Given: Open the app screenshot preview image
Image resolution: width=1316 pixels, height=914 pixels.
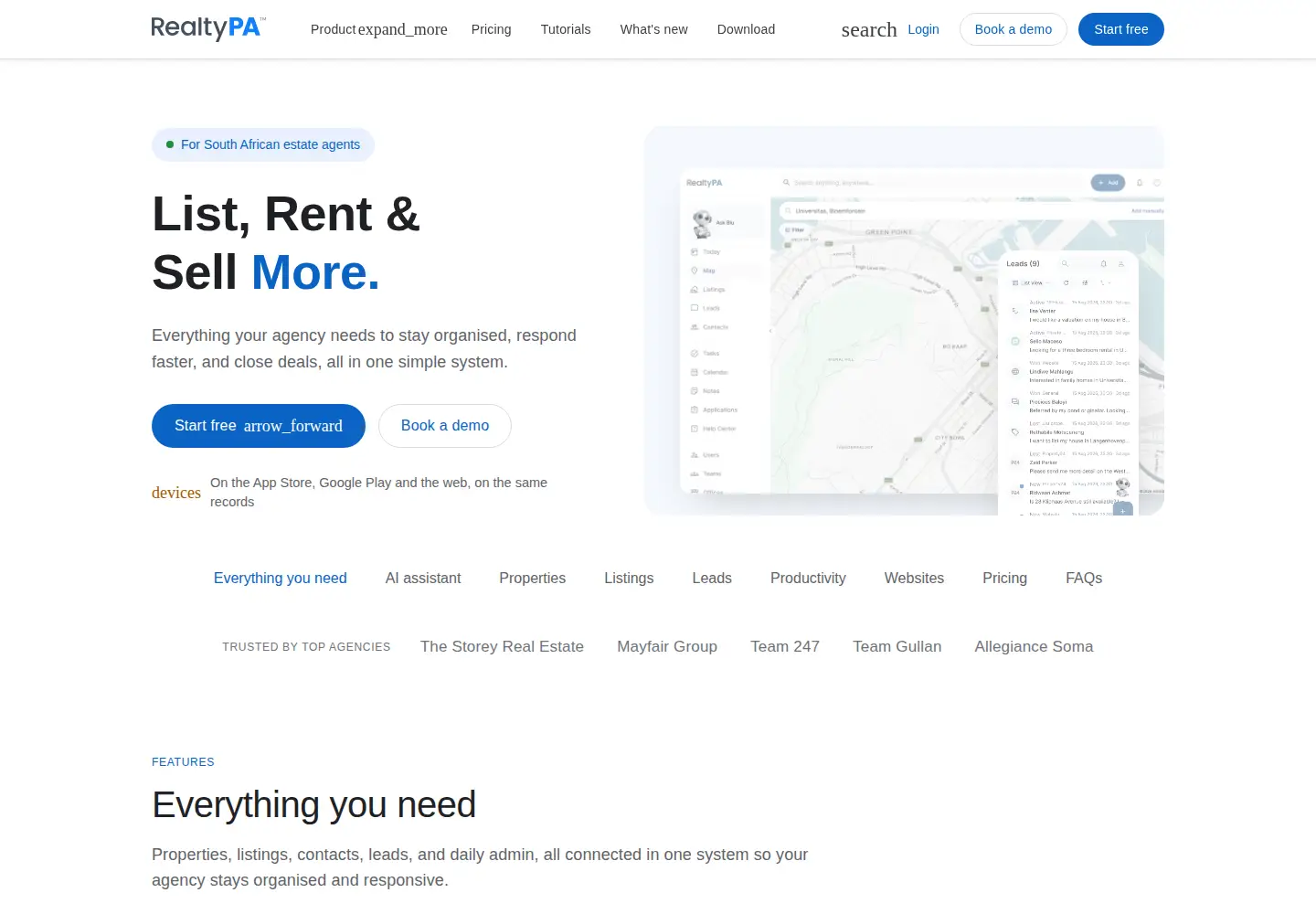Looking at the screenshot, I should (904, 321).
